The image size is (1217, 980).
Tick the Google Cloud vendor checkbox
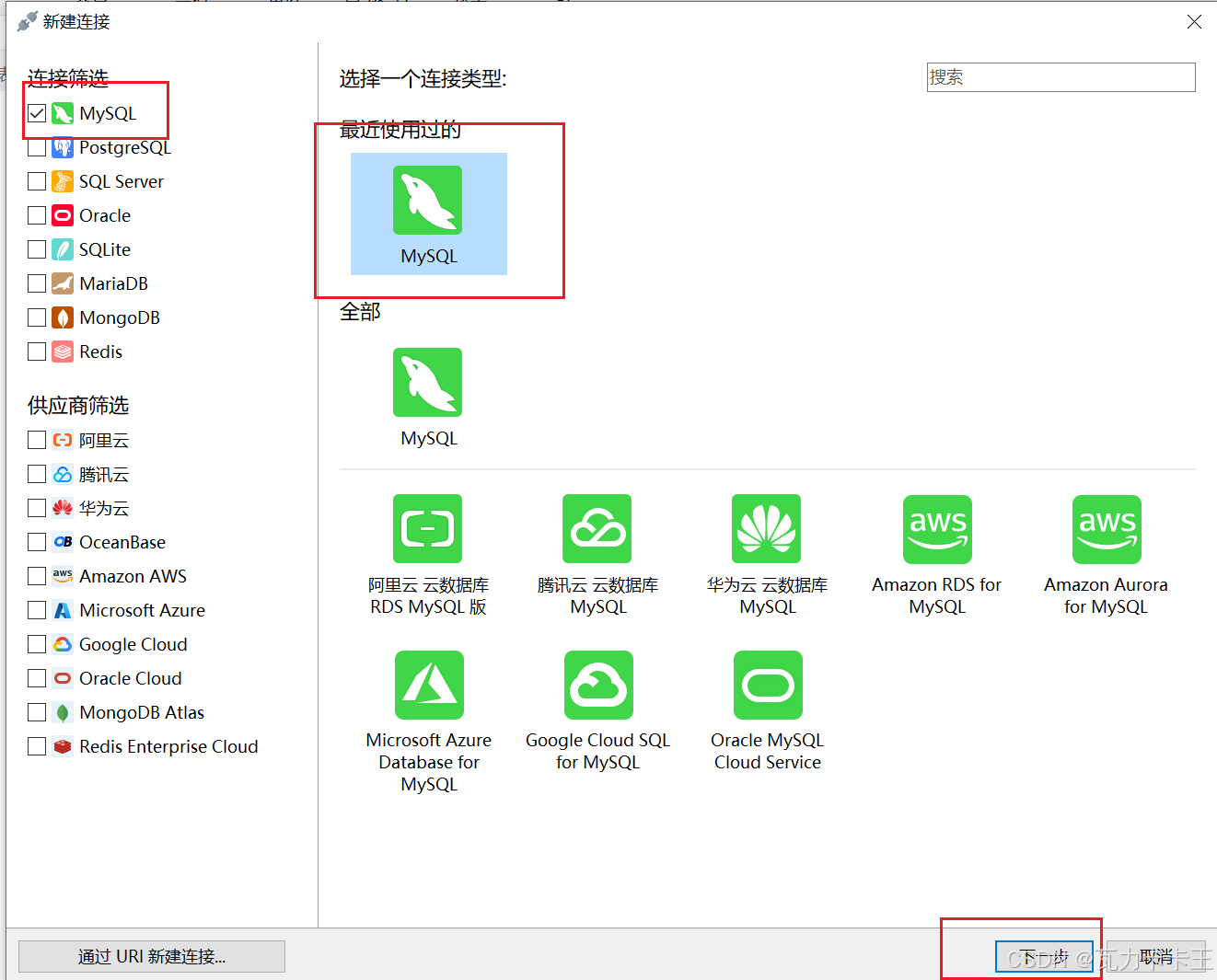(37, 644)
